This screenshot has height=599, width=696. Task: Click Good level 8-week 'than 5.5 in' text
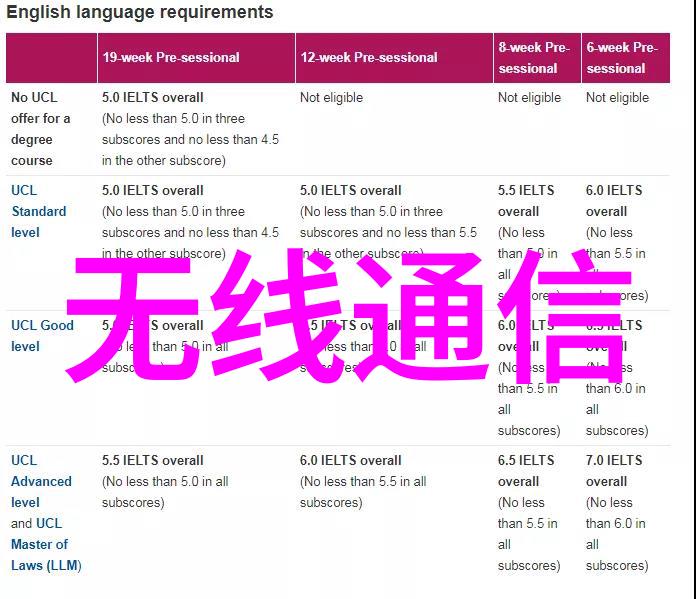(527, 389)
